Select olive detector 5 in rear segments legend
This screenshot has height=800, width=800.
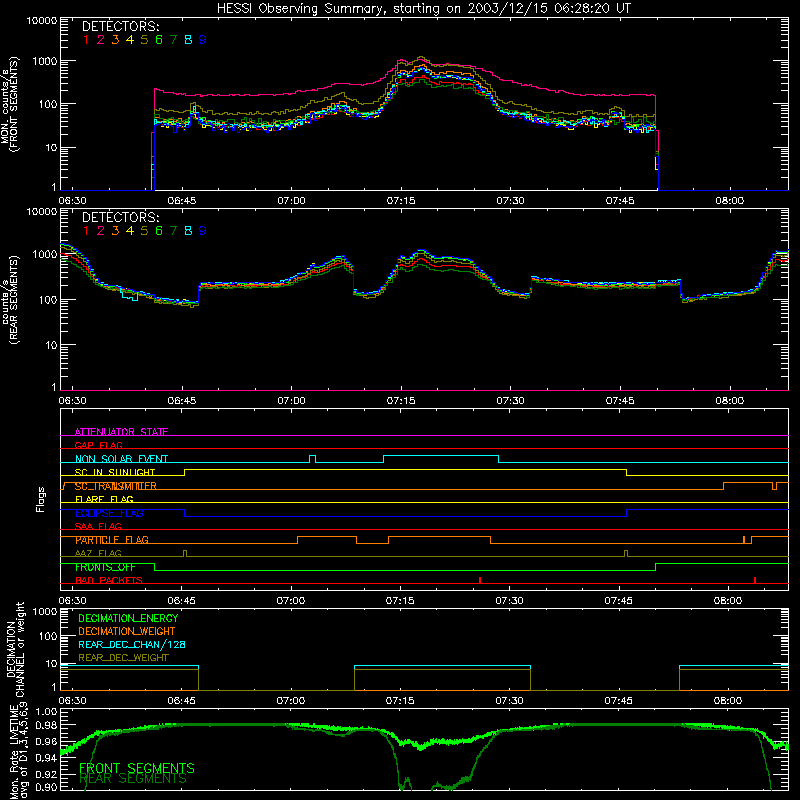[x=144, y=231]
